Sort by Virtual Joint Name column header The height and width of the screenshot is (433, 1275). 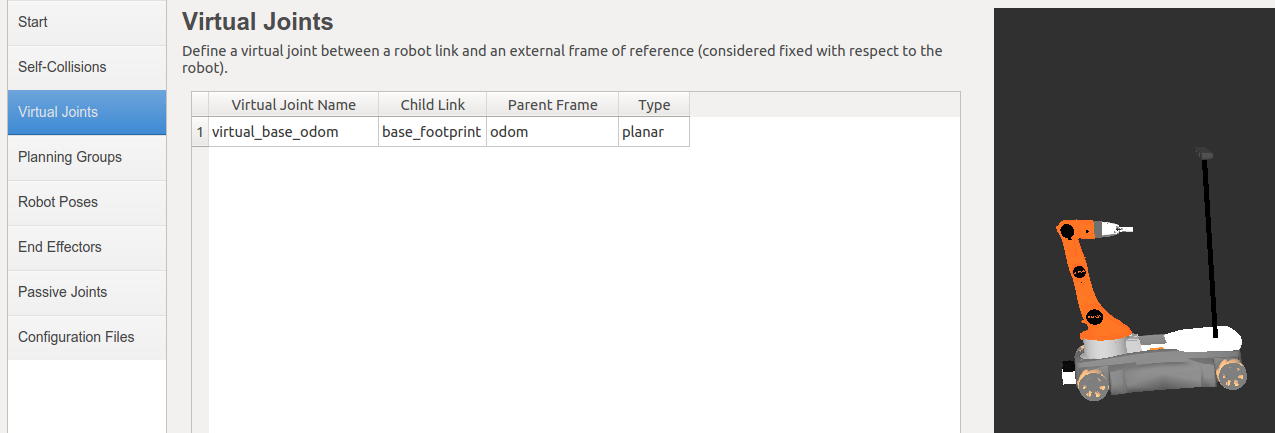[293, 105]
